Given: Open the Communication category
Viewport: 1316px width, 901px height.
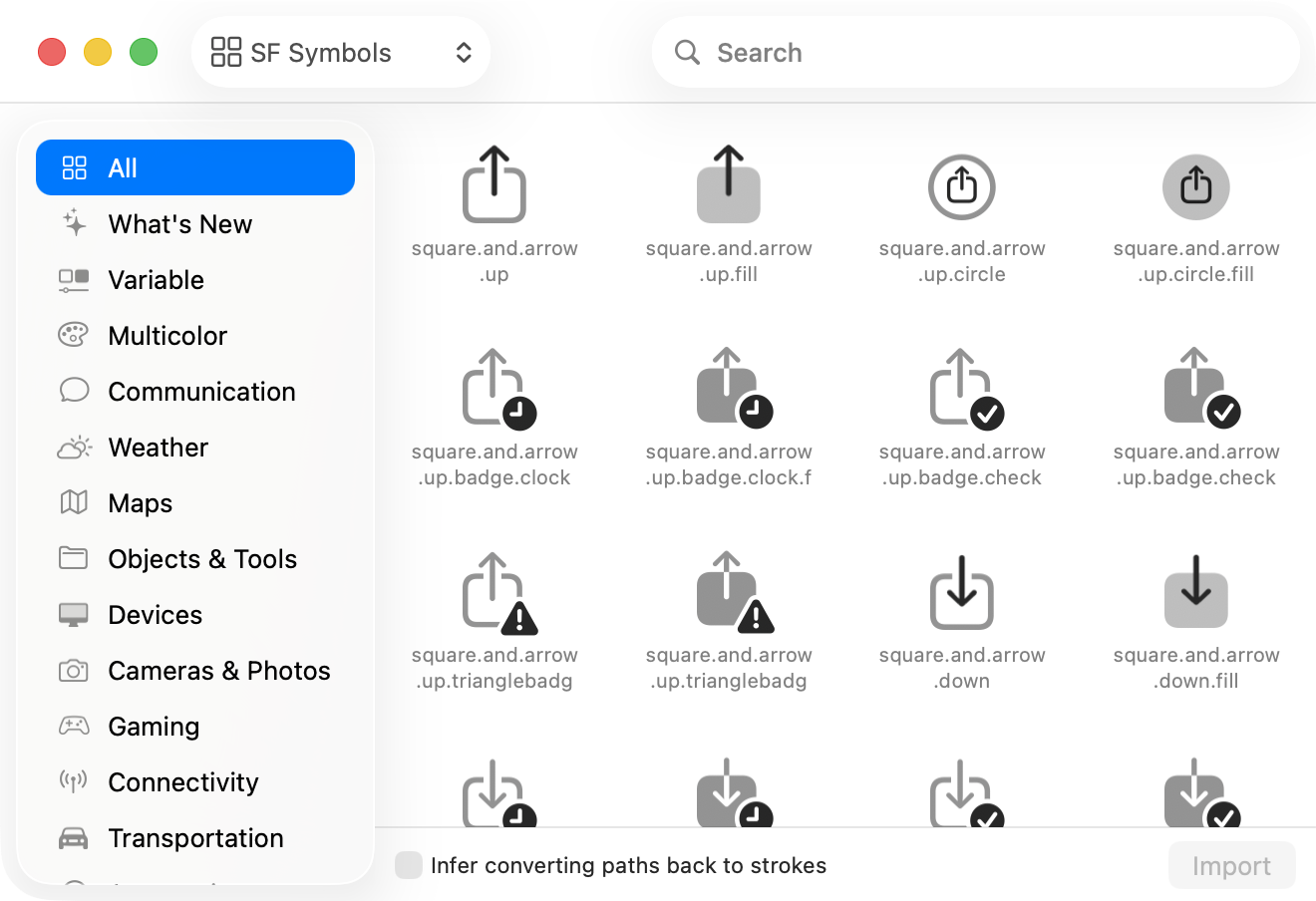Looking at the screenshot, I should click(195, 391).
